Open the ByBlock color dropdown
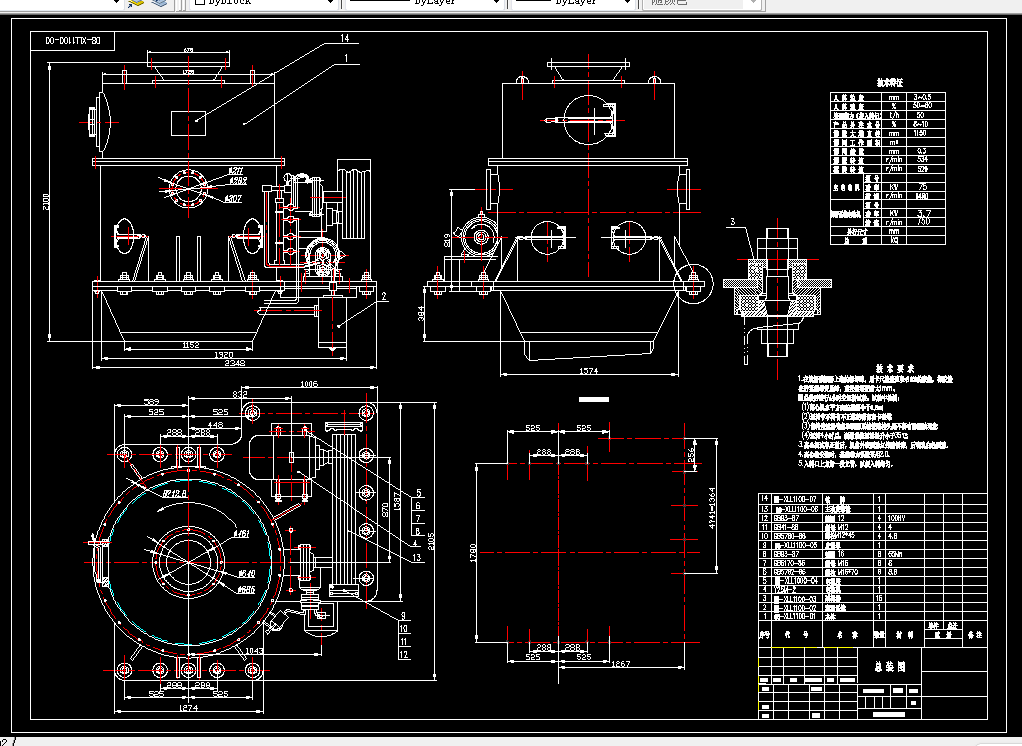The width and height of the screenshot is (1022, 746). pyautogui.click(x=263, y=3)
